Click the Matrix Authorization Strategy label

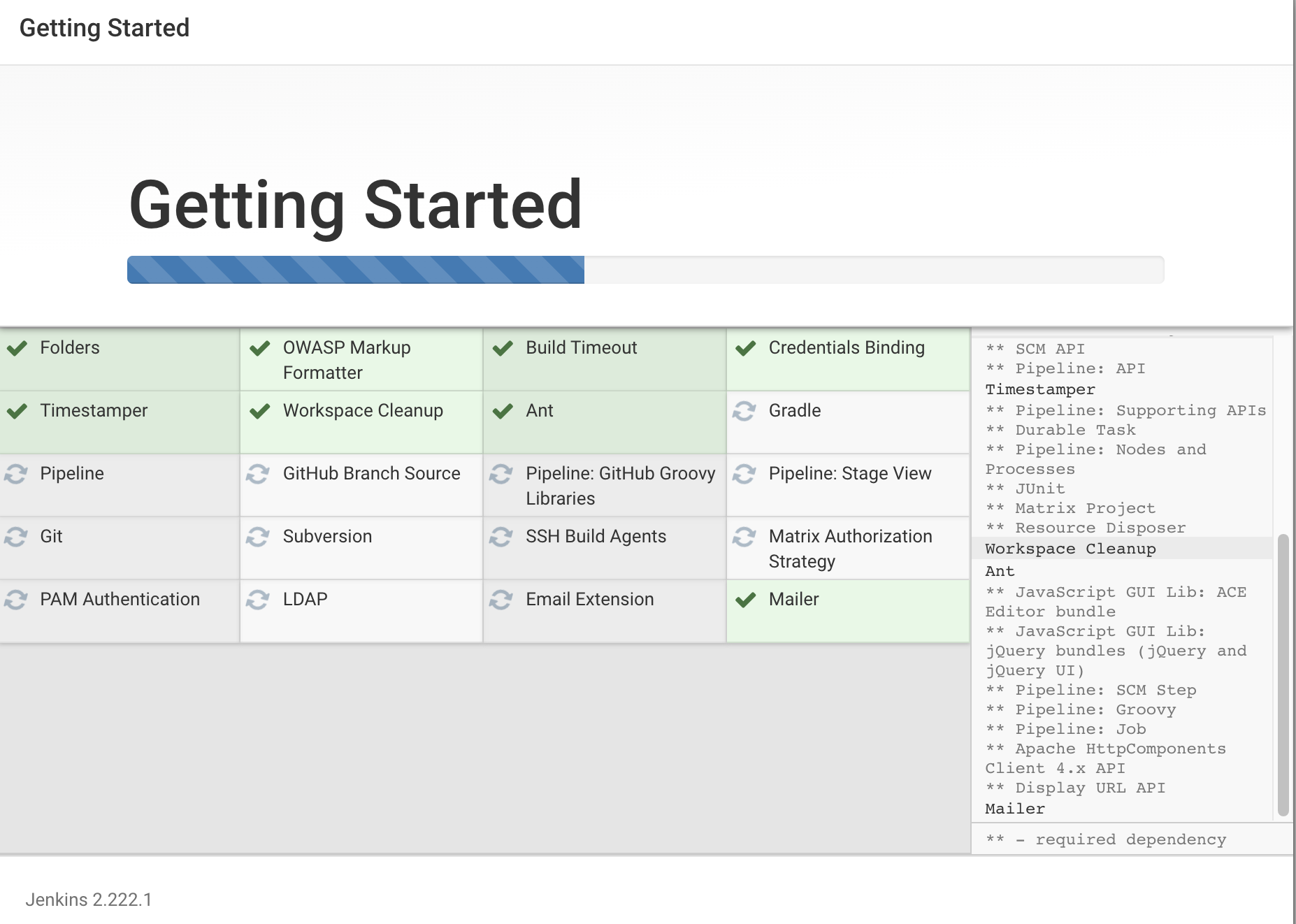(x=851, y=549)
